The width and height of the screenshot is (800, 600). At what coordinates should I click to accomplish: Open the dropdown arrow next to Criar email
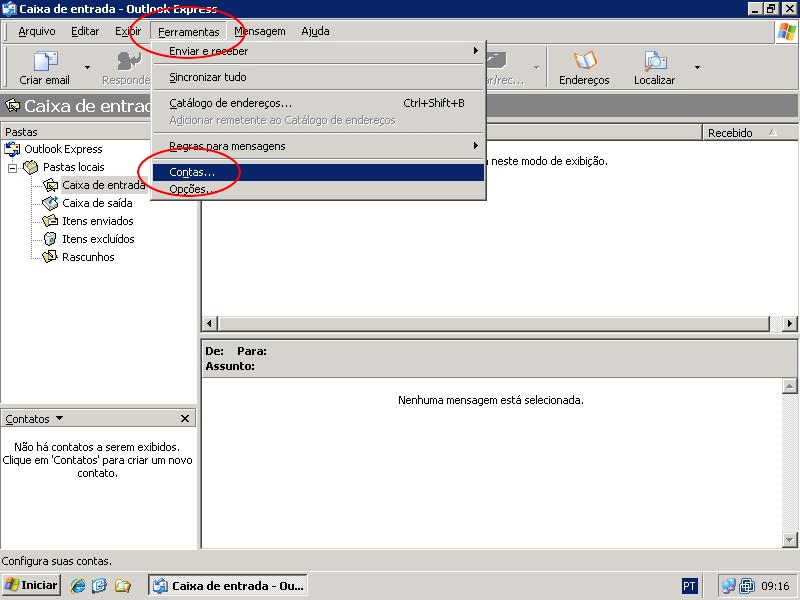(x=87, y=67)
